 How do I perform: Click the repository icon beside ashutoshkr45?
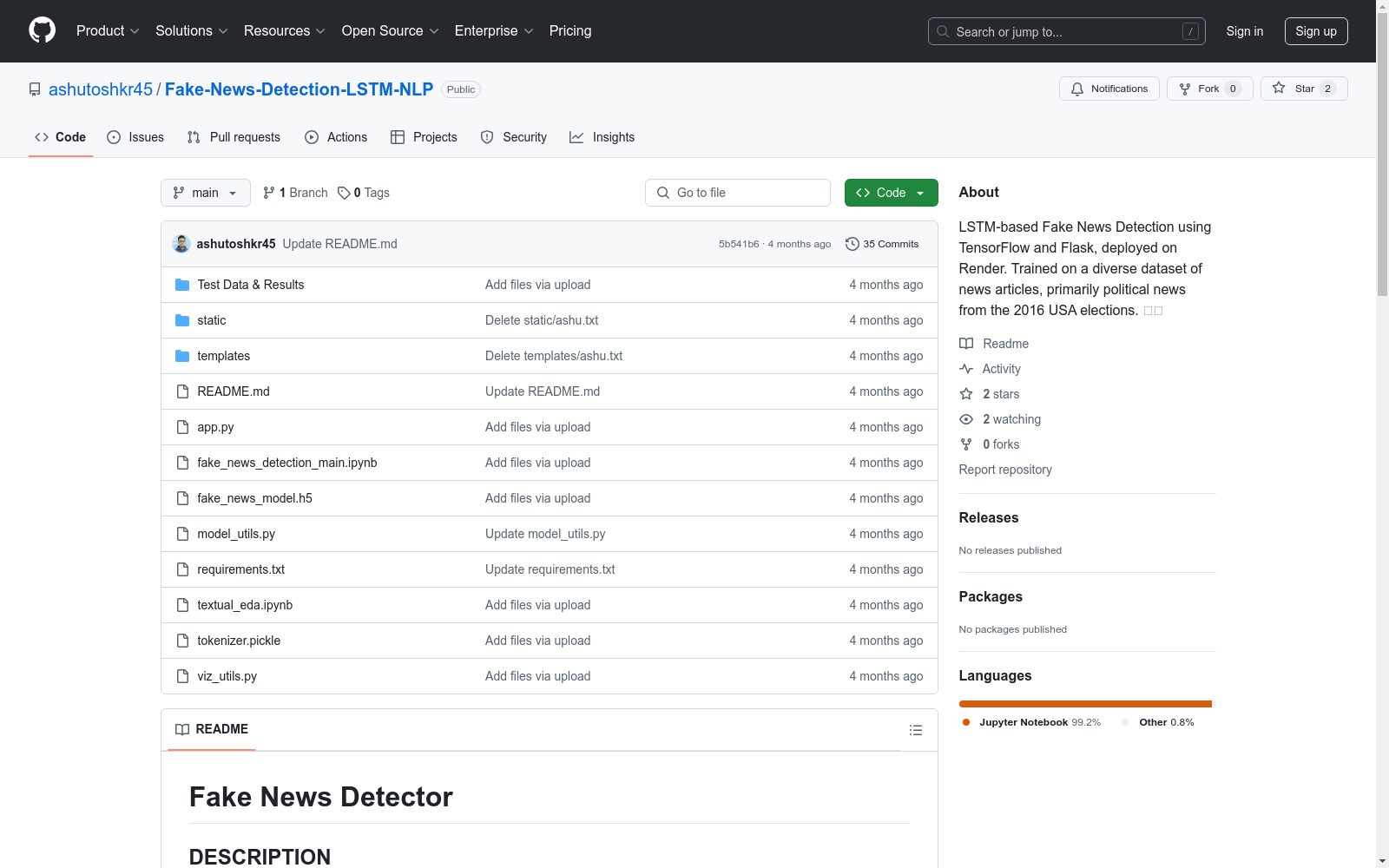[x=35, y=89]
